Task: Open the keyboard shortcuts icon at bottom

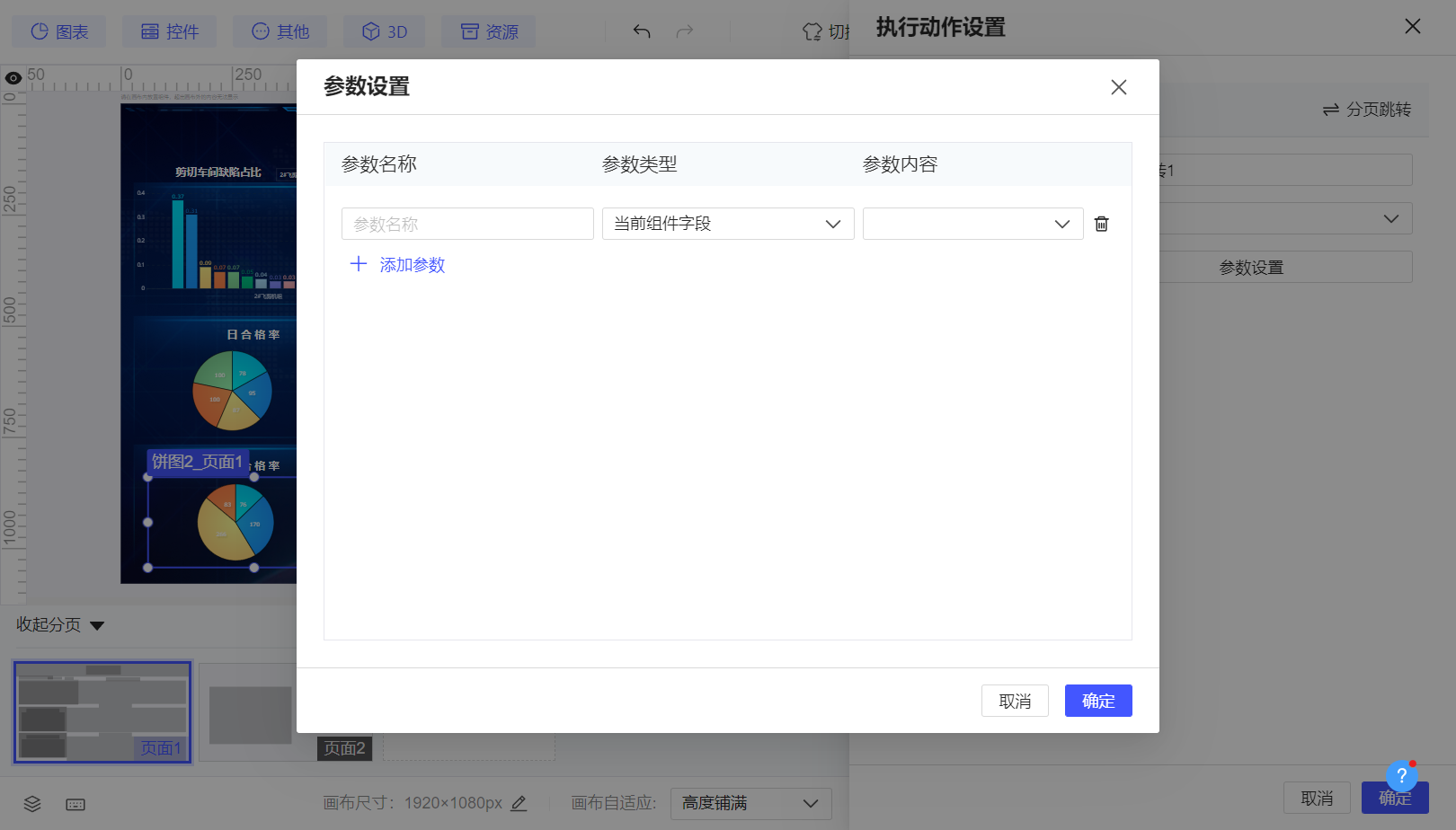Action: pos(75,804)
